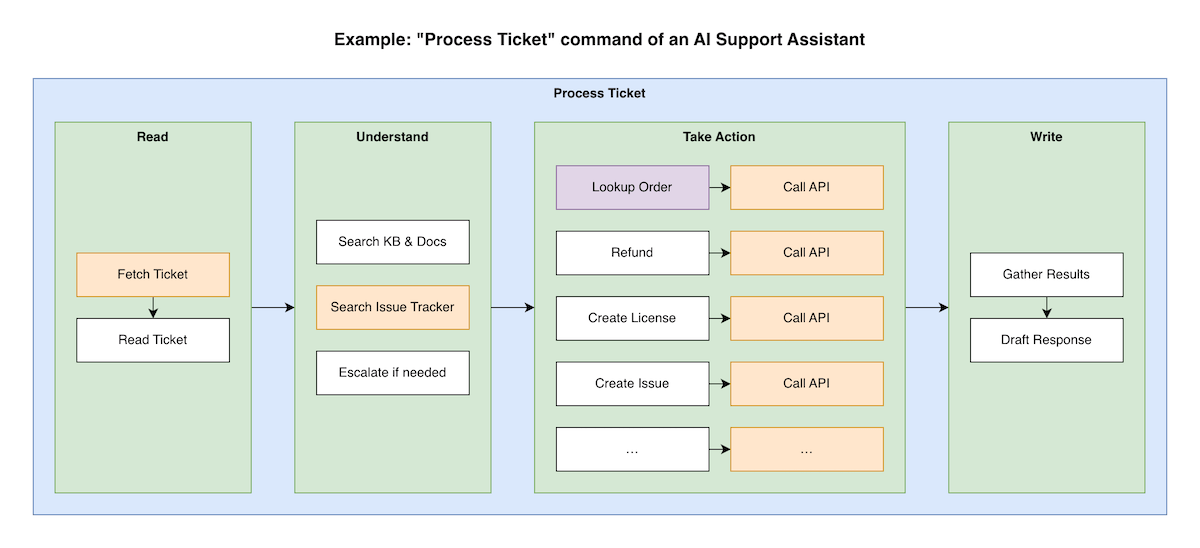
Task: Select the Search Issue Tracker box
Action: [392, 307]
